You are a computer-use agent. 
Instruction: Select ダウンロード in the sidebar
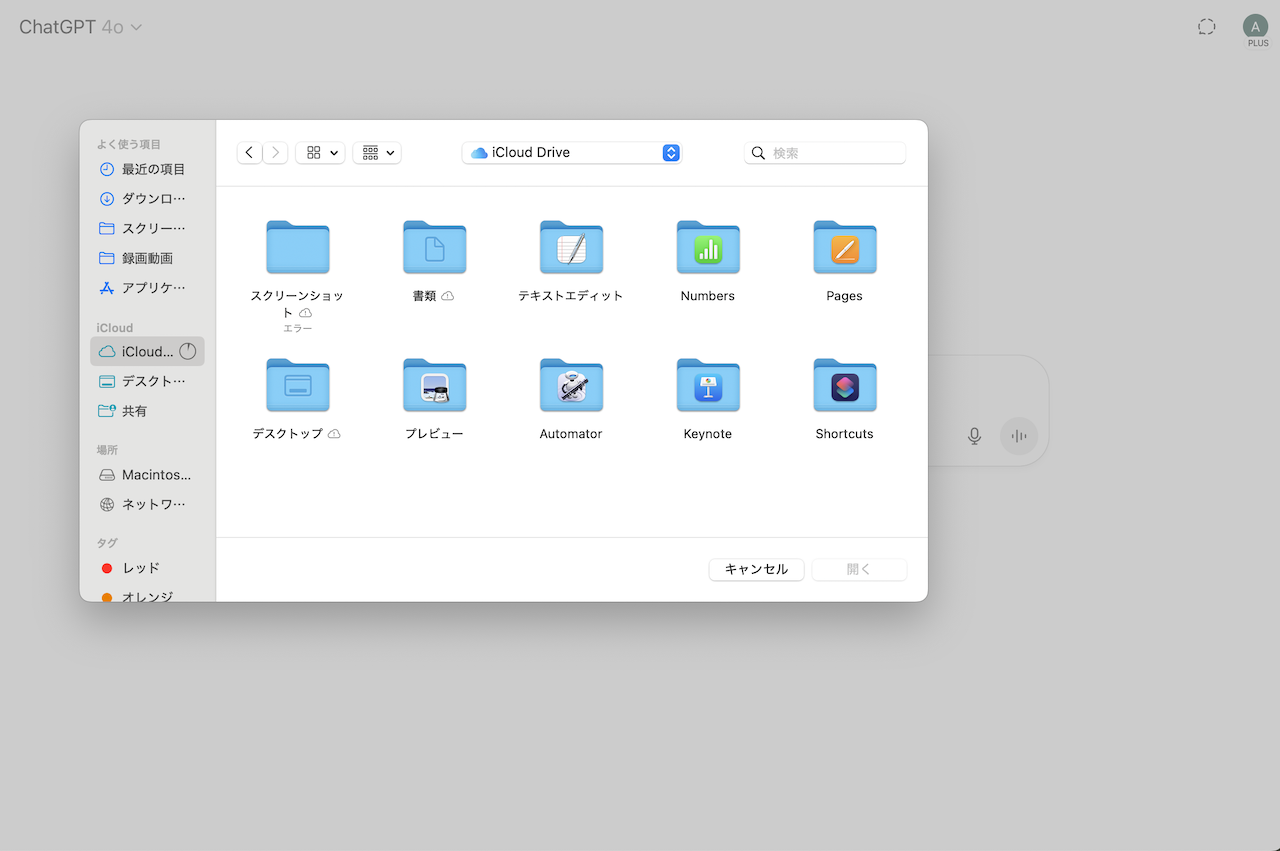(147, 199)
